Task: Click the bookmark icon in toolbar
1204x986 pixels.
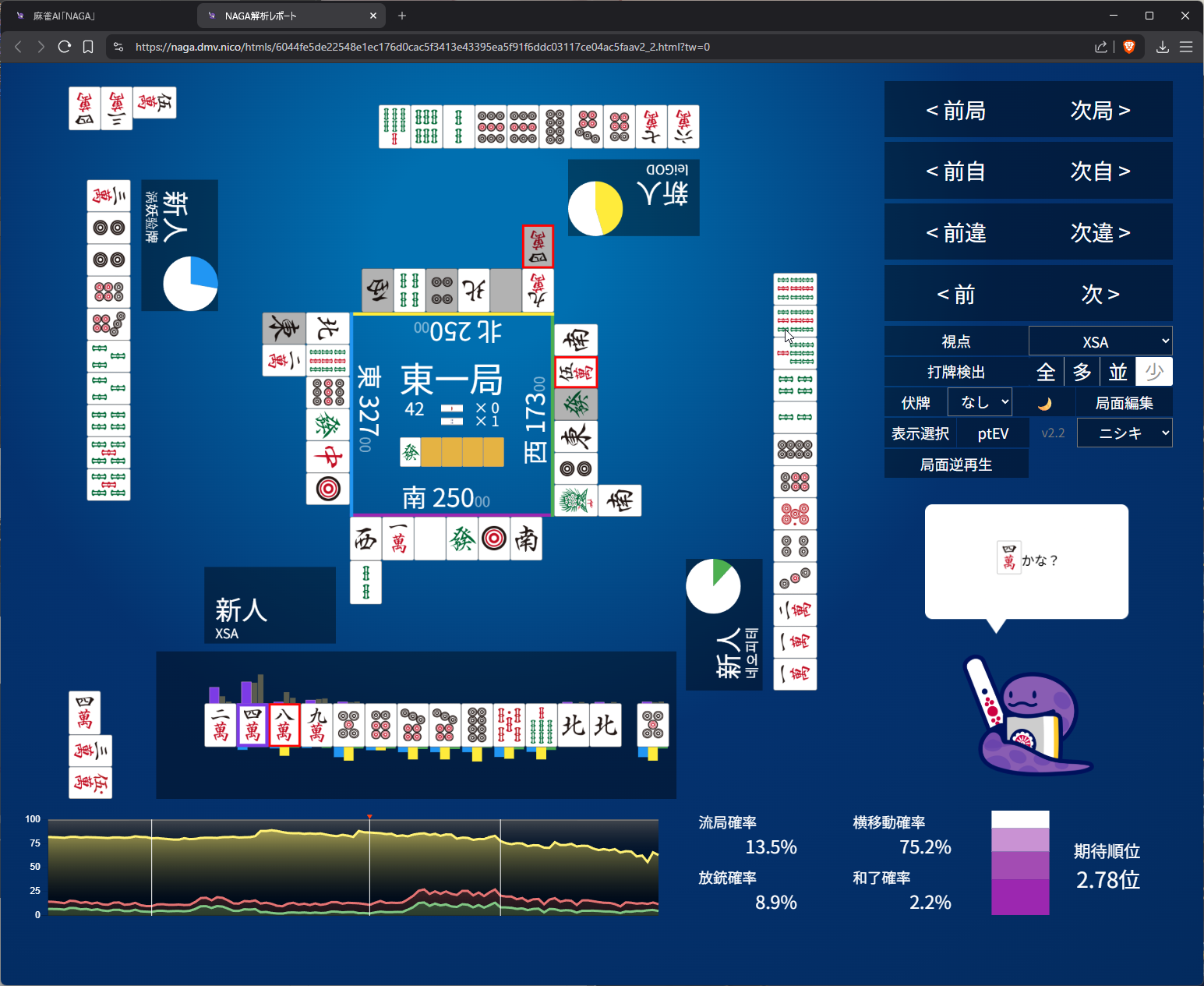Action: click(x=88, y=47)
